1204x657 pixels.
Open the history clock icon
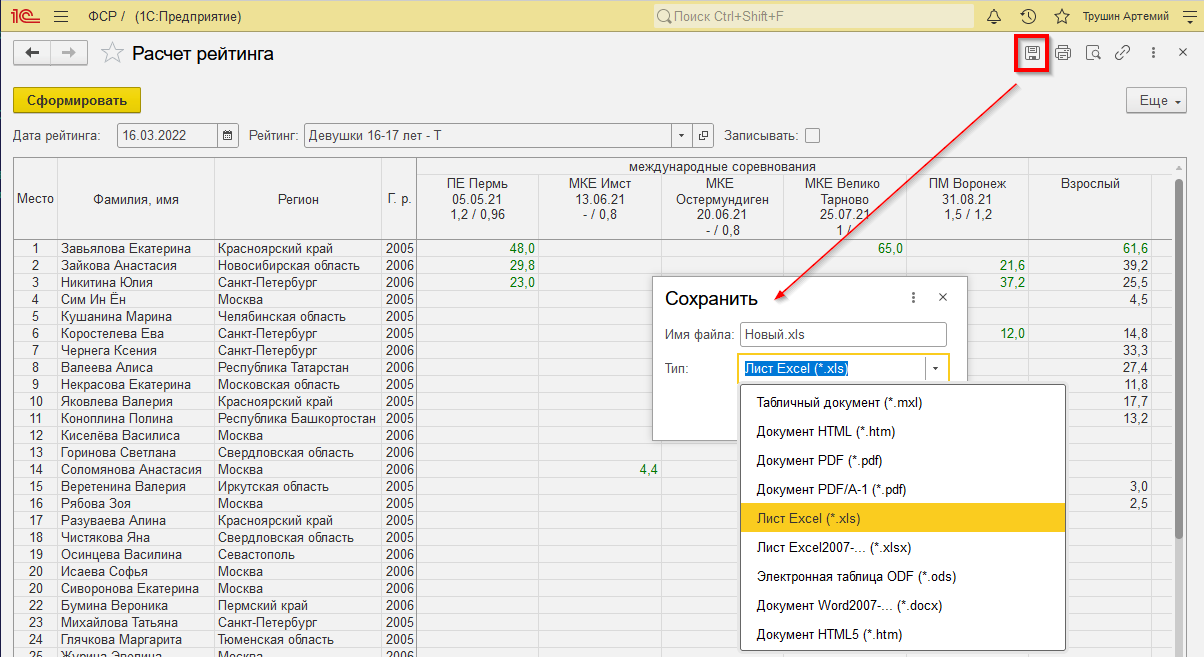pyautogui.click(x=1028, y=16)
